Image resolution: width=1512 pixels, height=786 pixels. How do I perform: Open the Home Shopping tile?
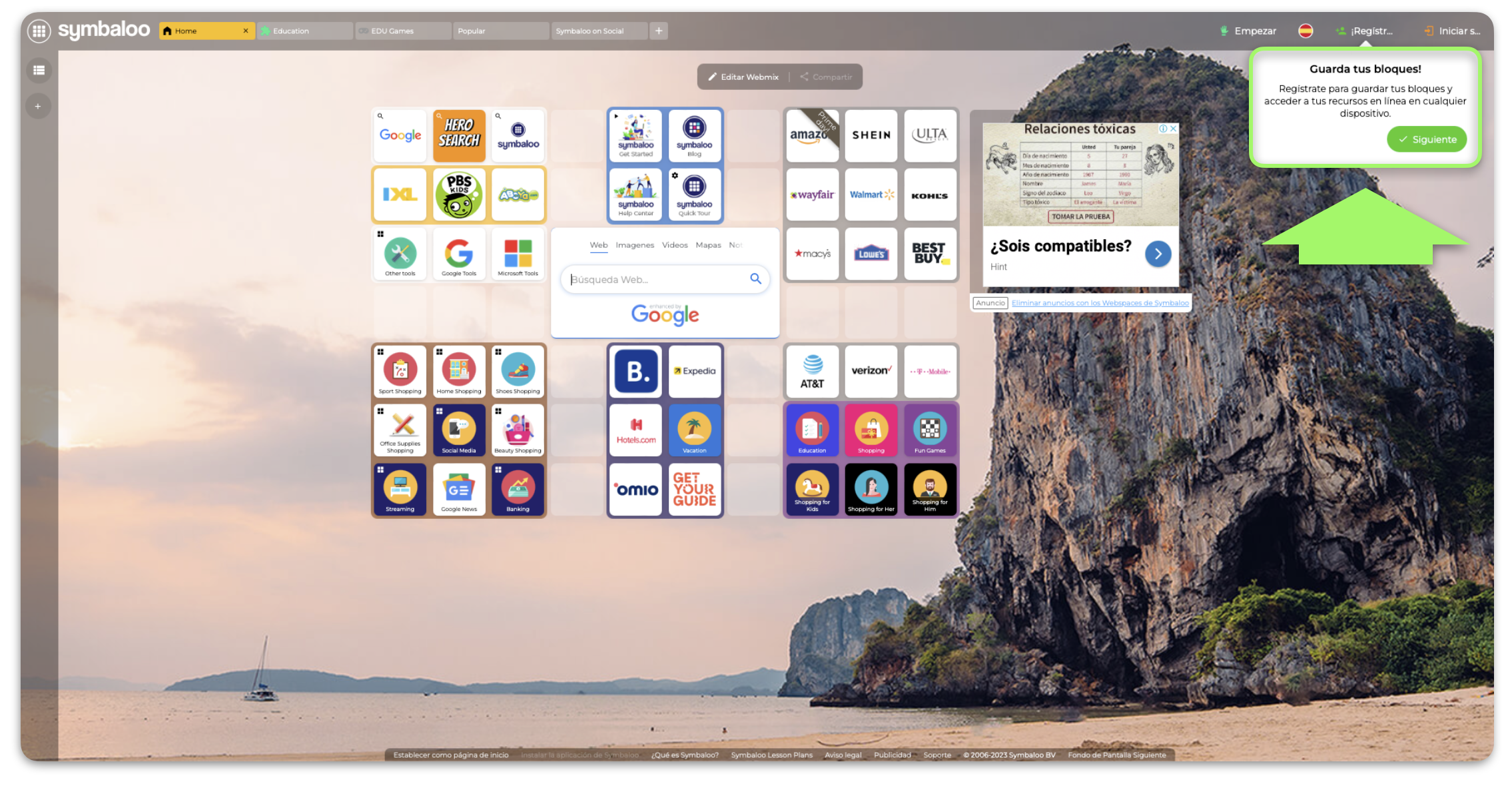[x=459, y=372]
